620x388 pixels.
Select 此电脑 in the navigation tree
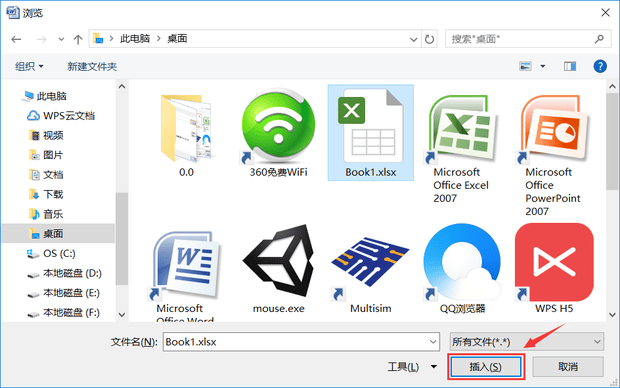coord(51,96)
